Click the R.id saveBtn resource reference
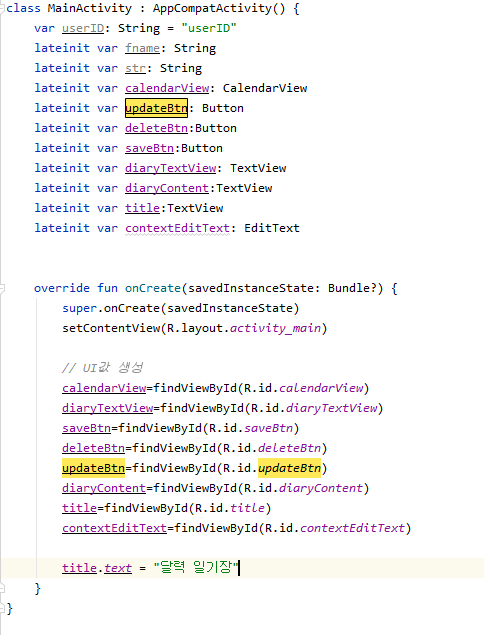 click(268, 428)
